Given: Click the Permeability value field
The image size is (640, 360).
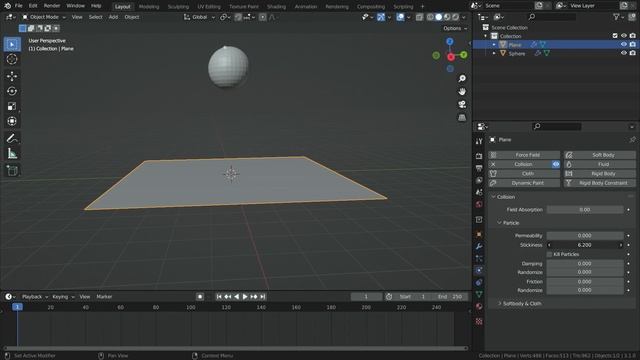Looking at the screenshot, I should 585,236.
